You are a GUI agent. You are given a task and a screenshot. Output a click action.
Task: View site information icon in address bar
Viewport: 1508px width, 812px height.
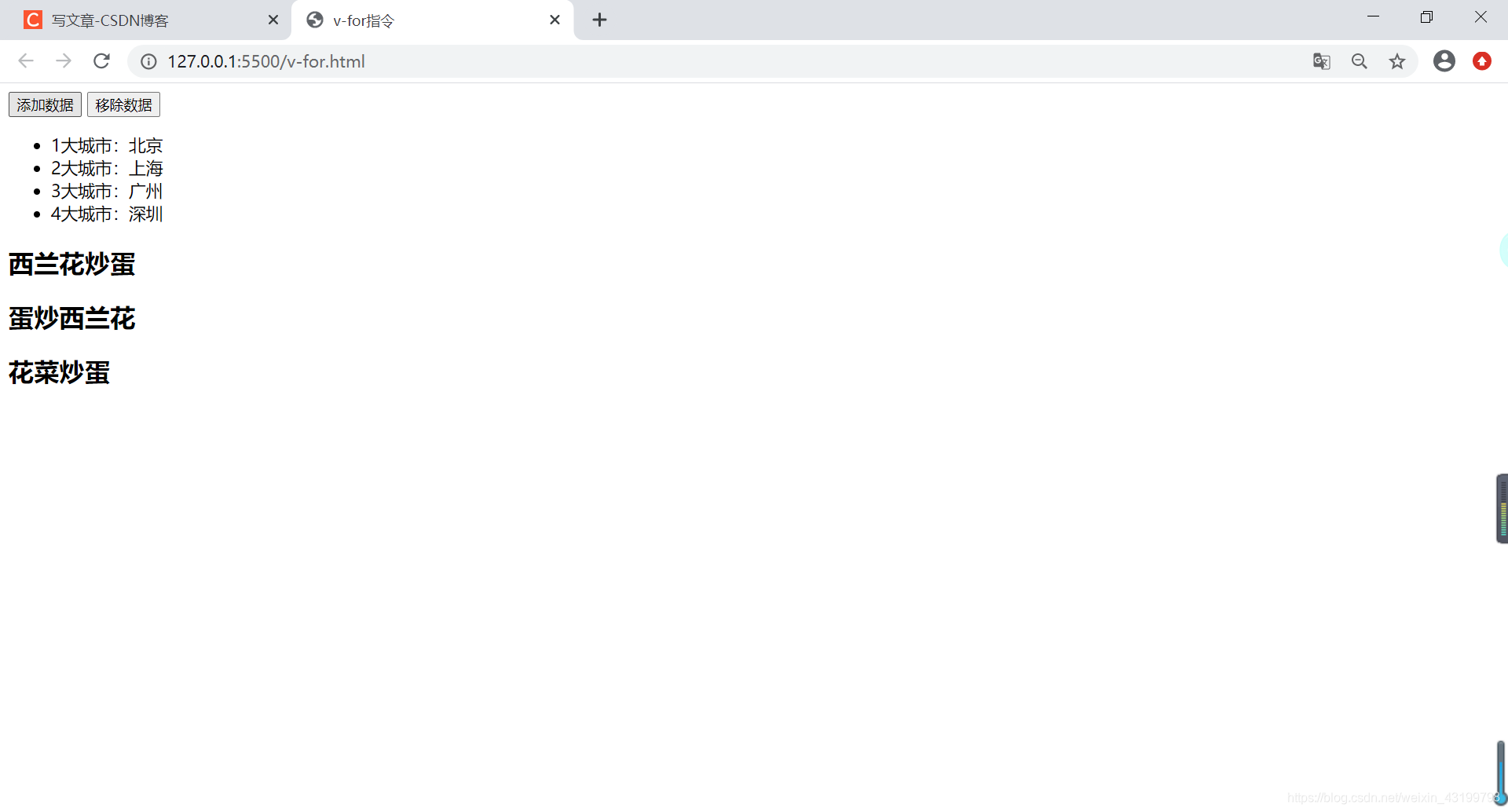[148, 61]
